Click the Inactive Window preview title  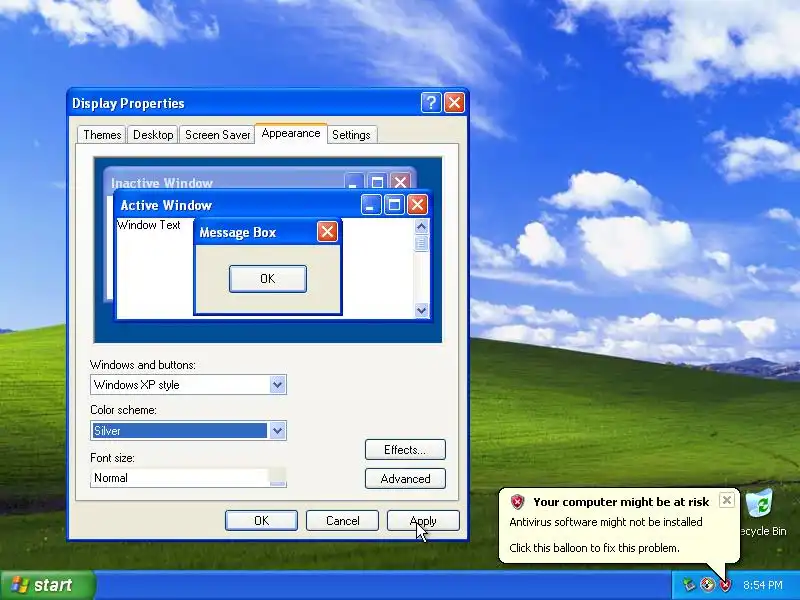pyautogui.click(x=162, y=183)
